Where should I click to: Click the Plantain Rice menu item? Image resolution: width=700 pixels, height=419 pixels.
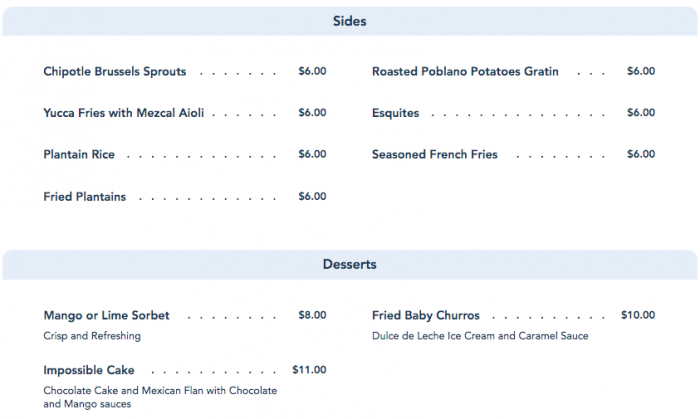[79, 155]
